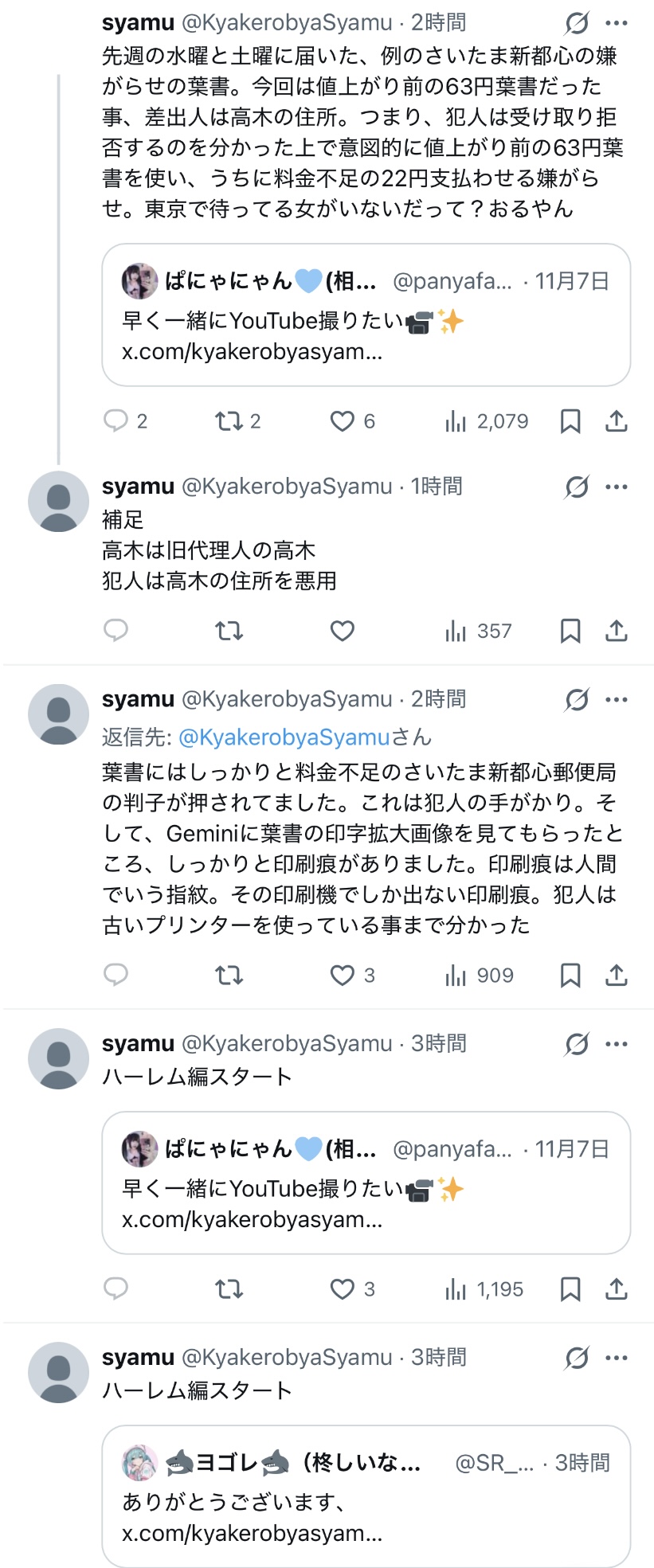Viewport: 654px width, 1568px height.
Task: Bookmark the tweet with 909 views
Action: (570, 976)
